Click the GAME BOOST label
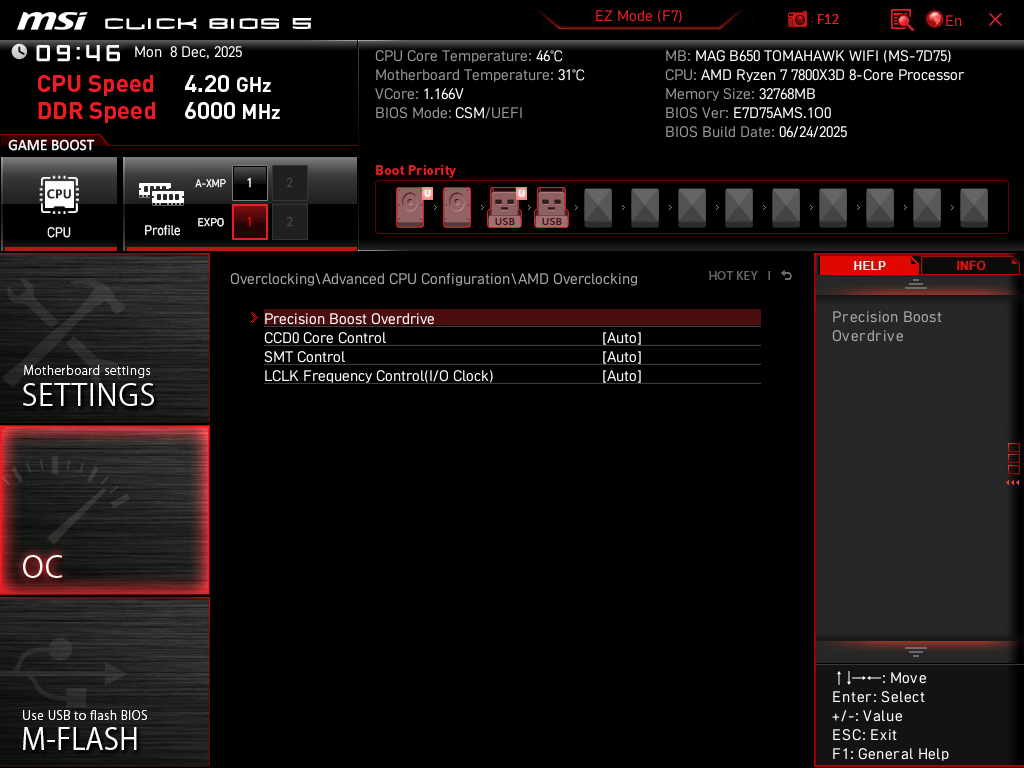Screen dimensions: 1024x768 (51, 145)
